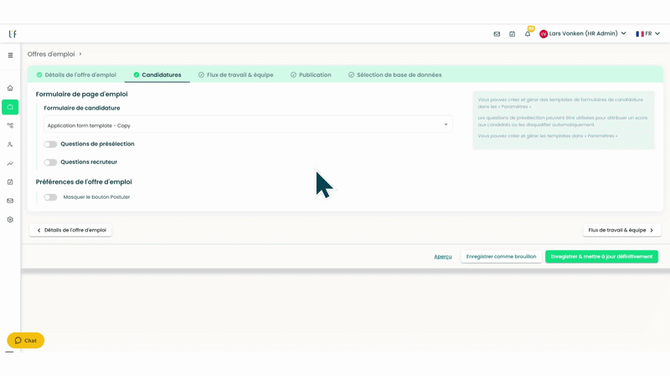The width and height of the screenshot is (670, 376).
Task: Click the app logo in top-left
Action: [12, 34]
